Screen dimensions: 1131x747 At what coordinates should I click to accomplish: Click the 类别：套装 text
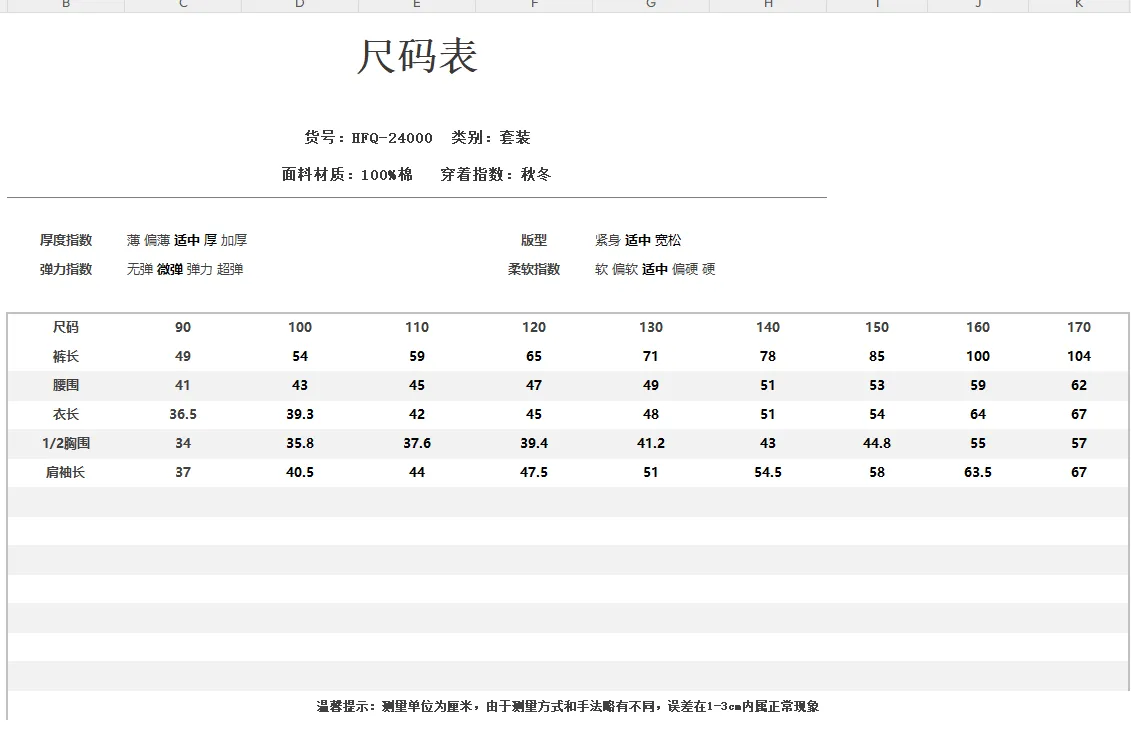tap(491, 138)
